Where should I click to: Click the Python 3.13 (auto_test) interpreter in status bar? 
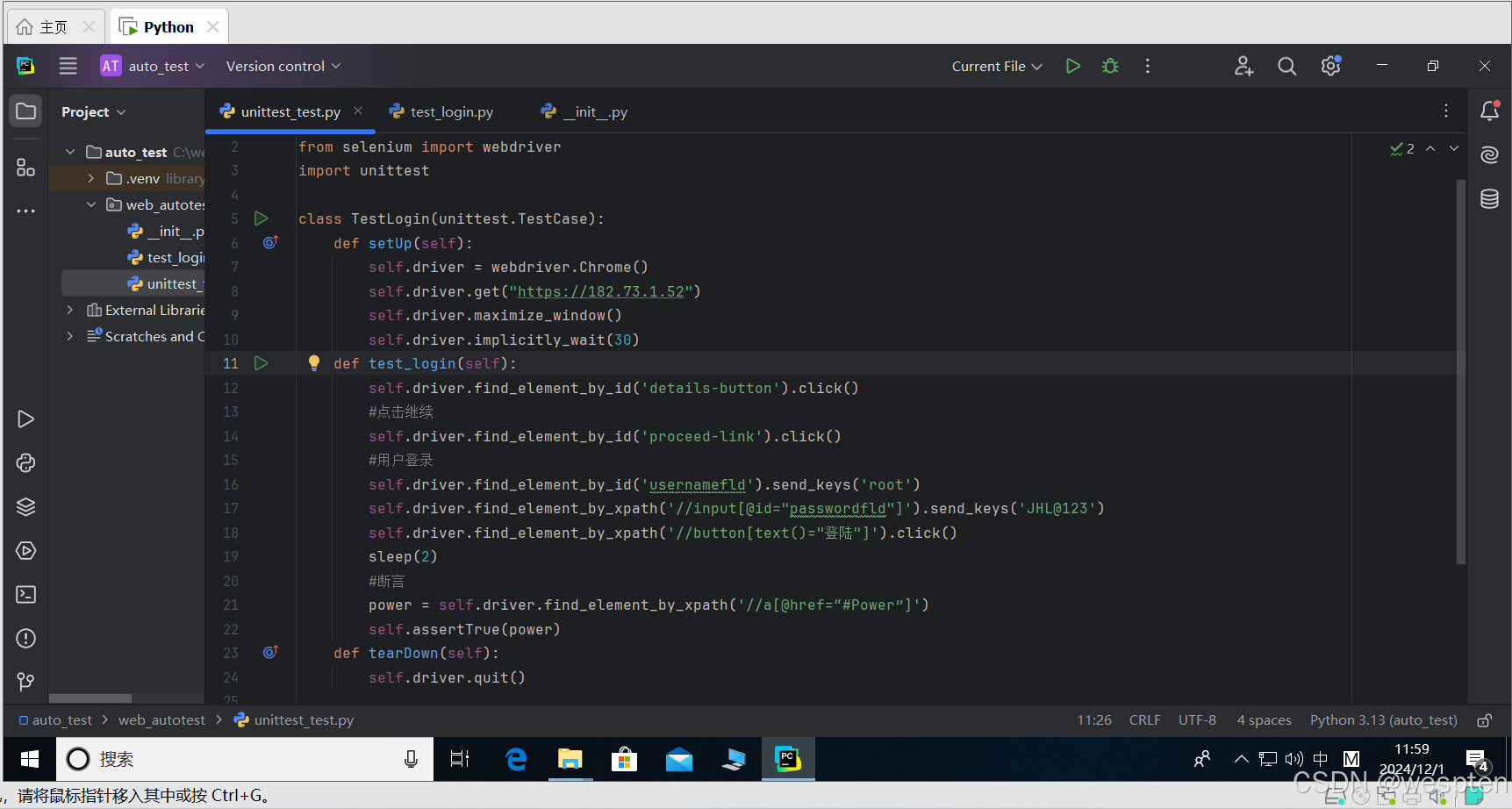1383,720
